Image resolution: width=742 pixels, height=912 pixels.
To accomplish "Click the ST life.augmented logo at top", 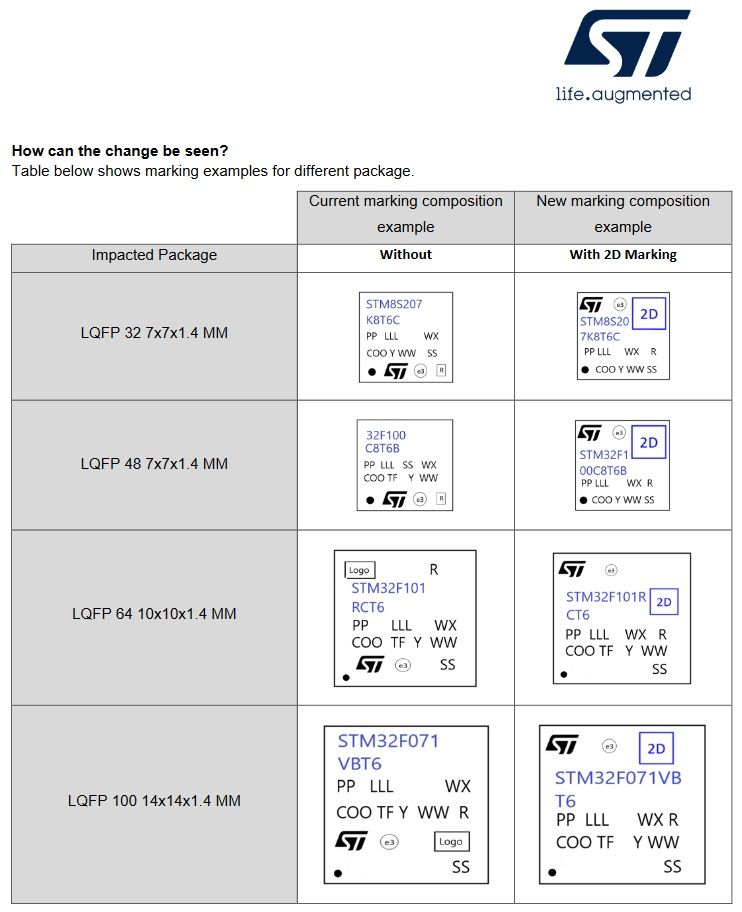I will (623, 55).
